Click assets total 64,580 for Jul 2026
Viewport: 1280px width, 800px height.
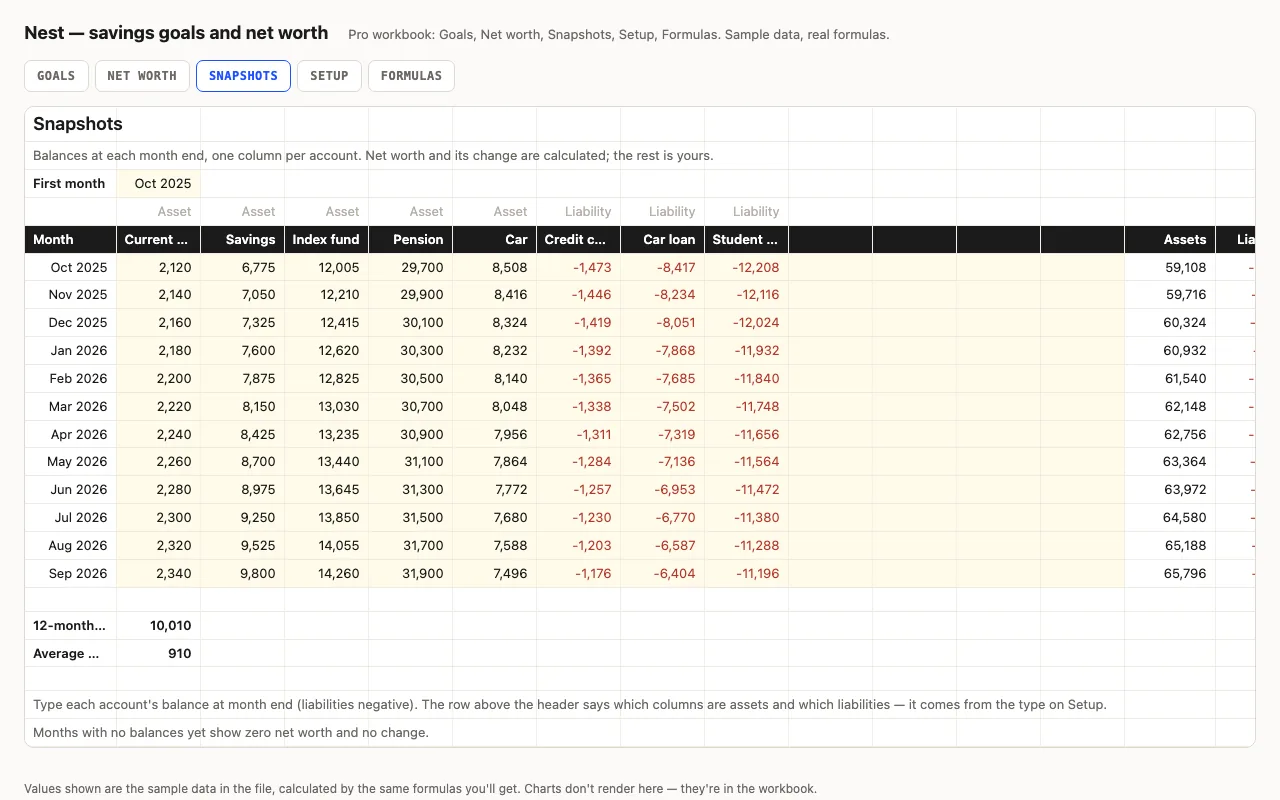coord(1170,518)
